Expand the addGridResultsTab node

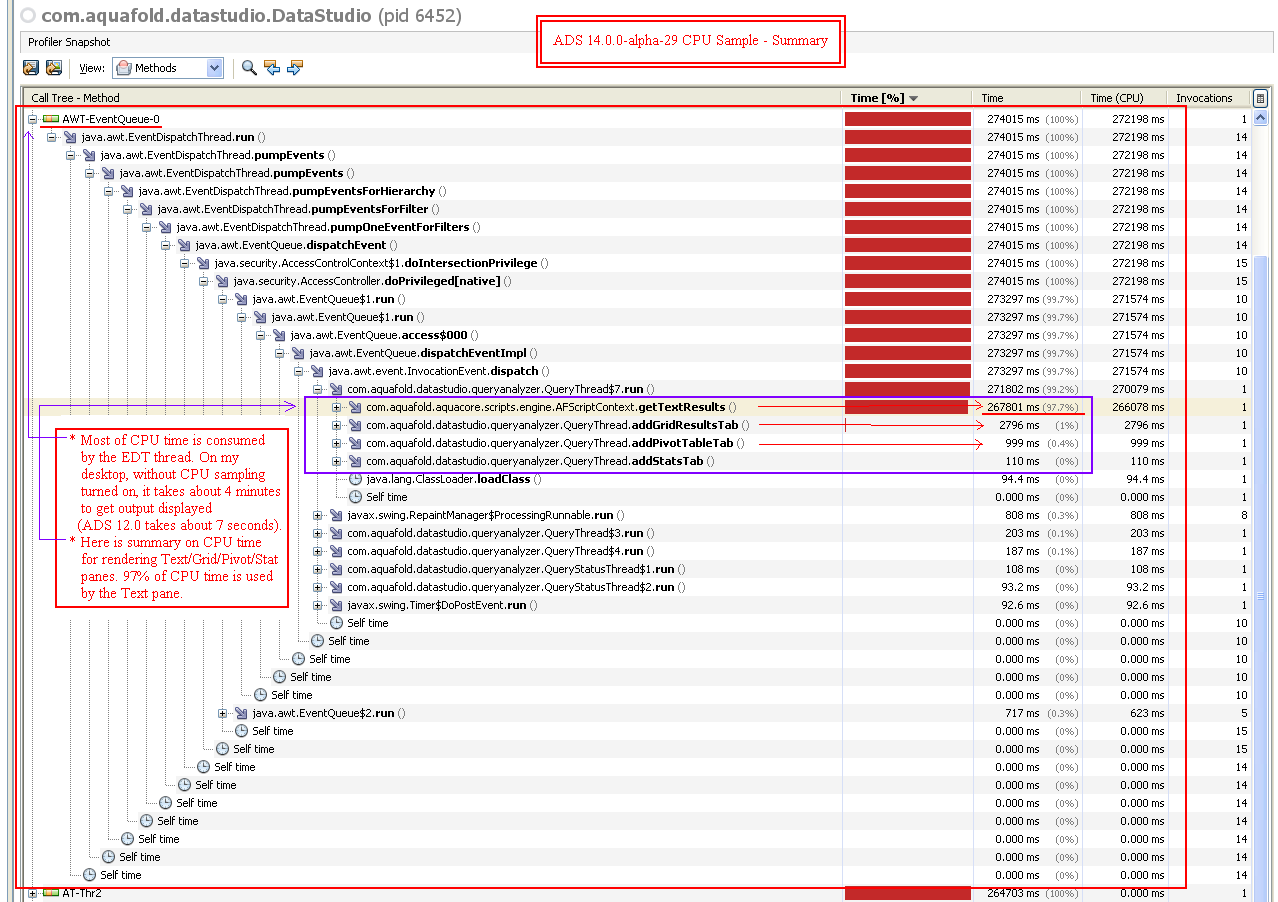coord(337,425)
